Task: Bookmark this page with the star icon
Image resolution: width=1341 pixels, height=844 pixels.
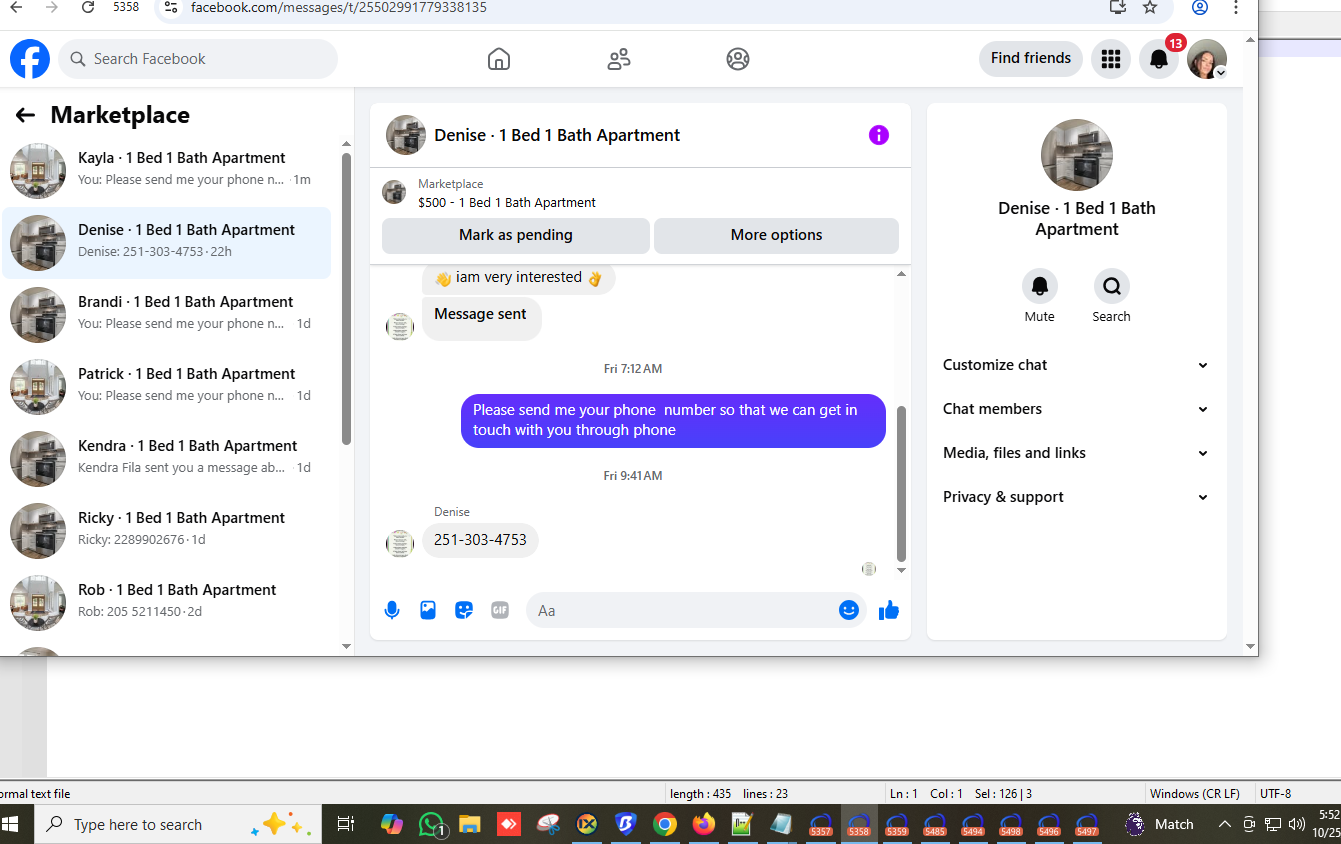Action: 1150,8
